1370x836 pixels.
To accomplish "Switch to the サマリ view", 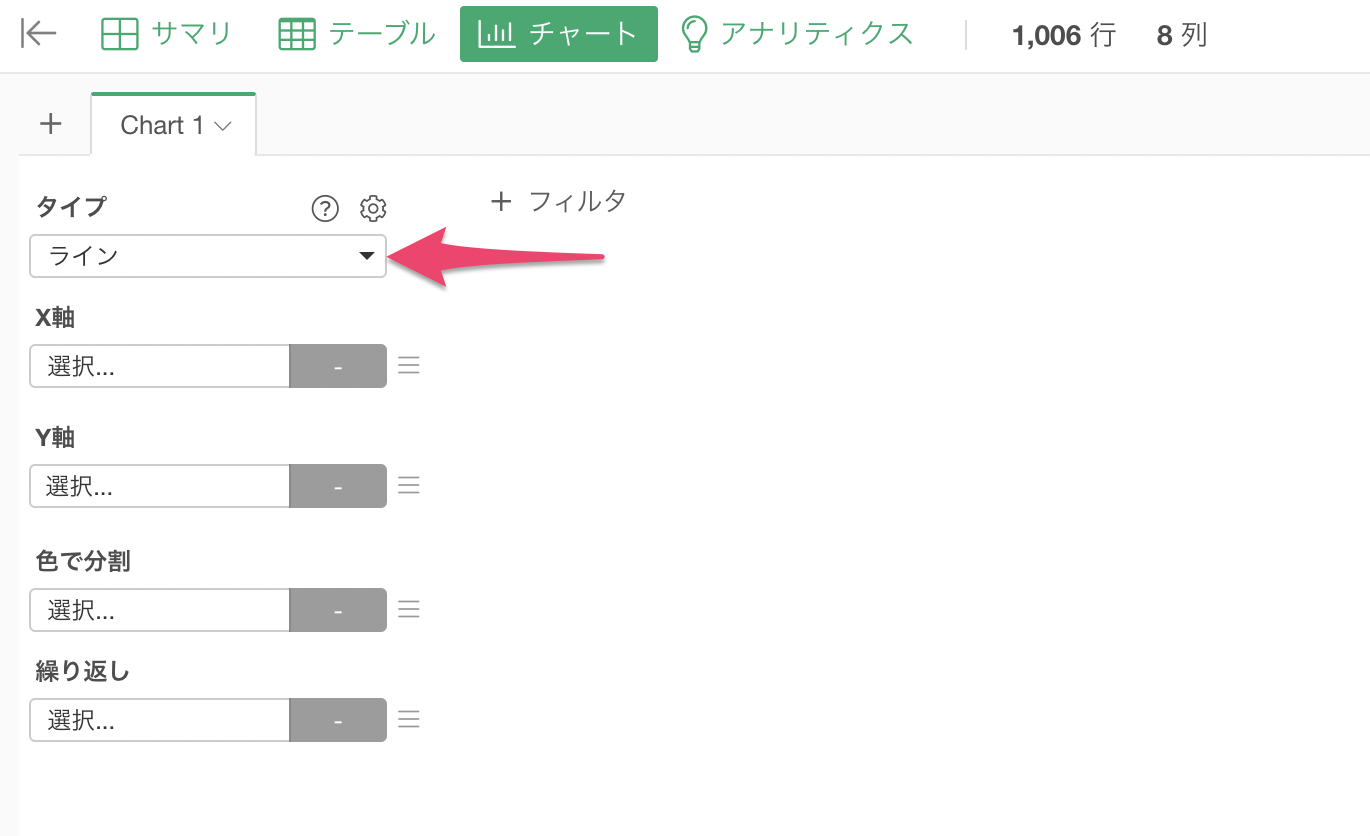I will (167, 34).
